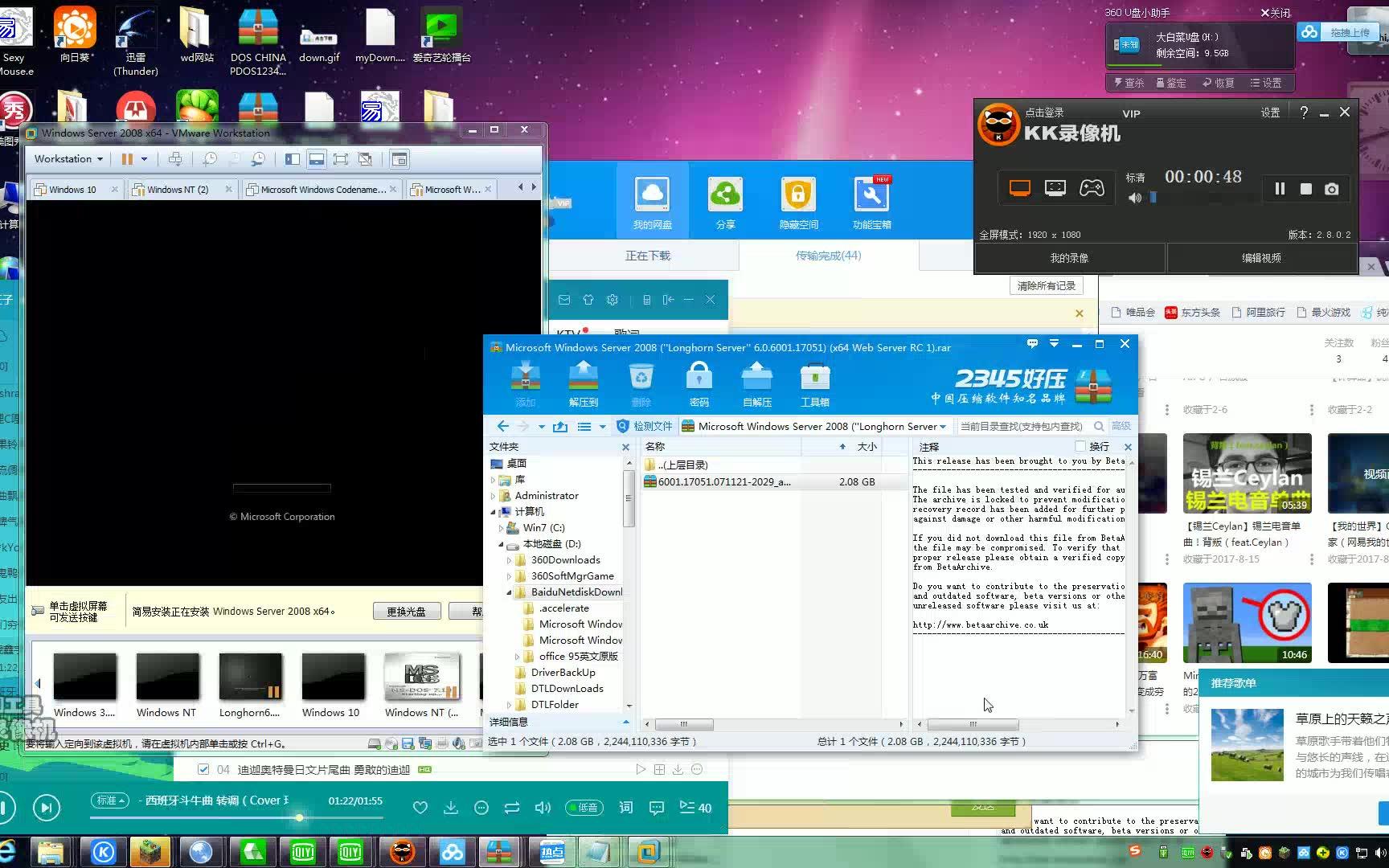Like the song with the heart icon

pos(420,808)
